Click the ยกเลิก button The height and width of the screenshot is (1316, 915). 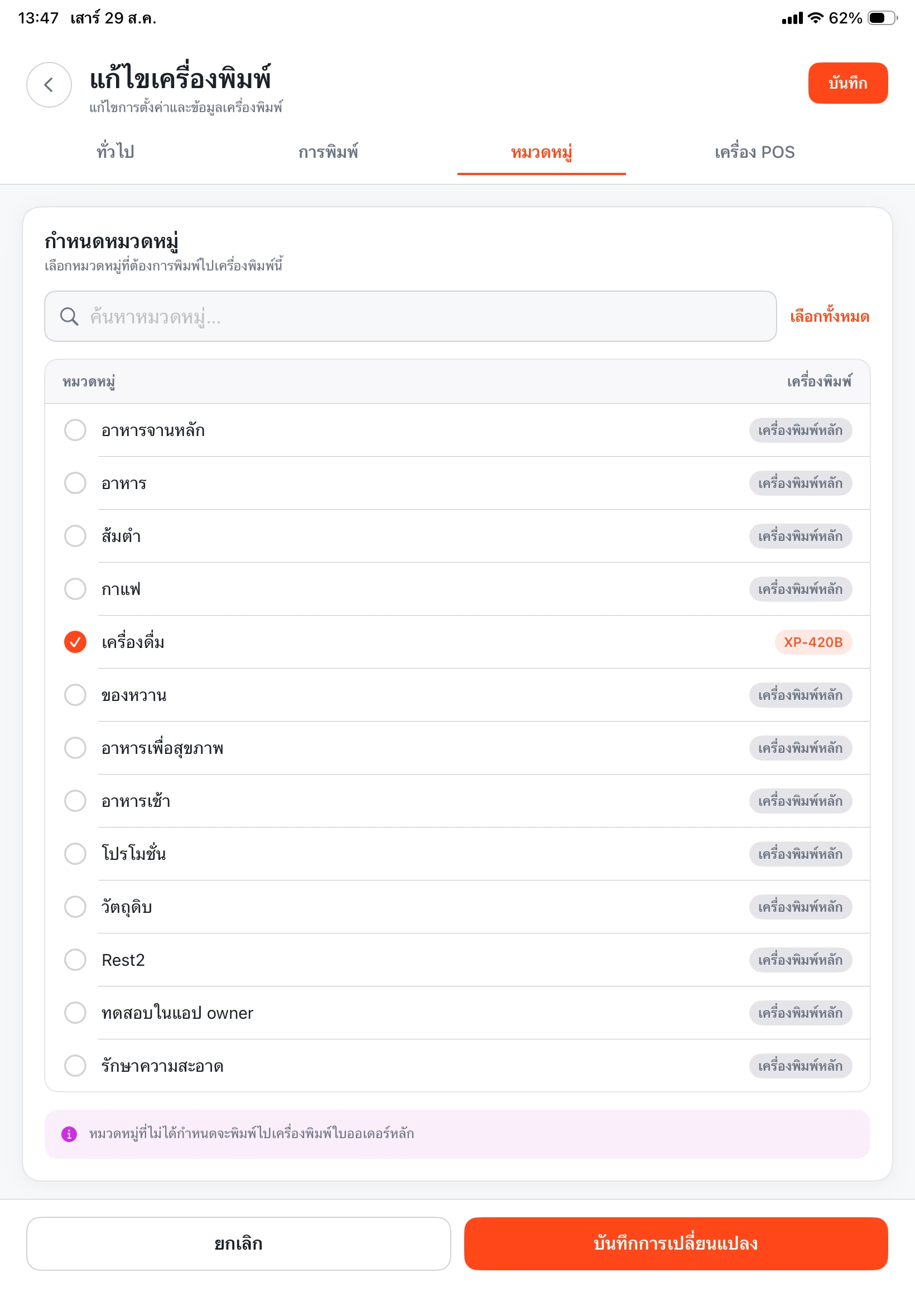pyautogui.click(x=238, y=1244)
